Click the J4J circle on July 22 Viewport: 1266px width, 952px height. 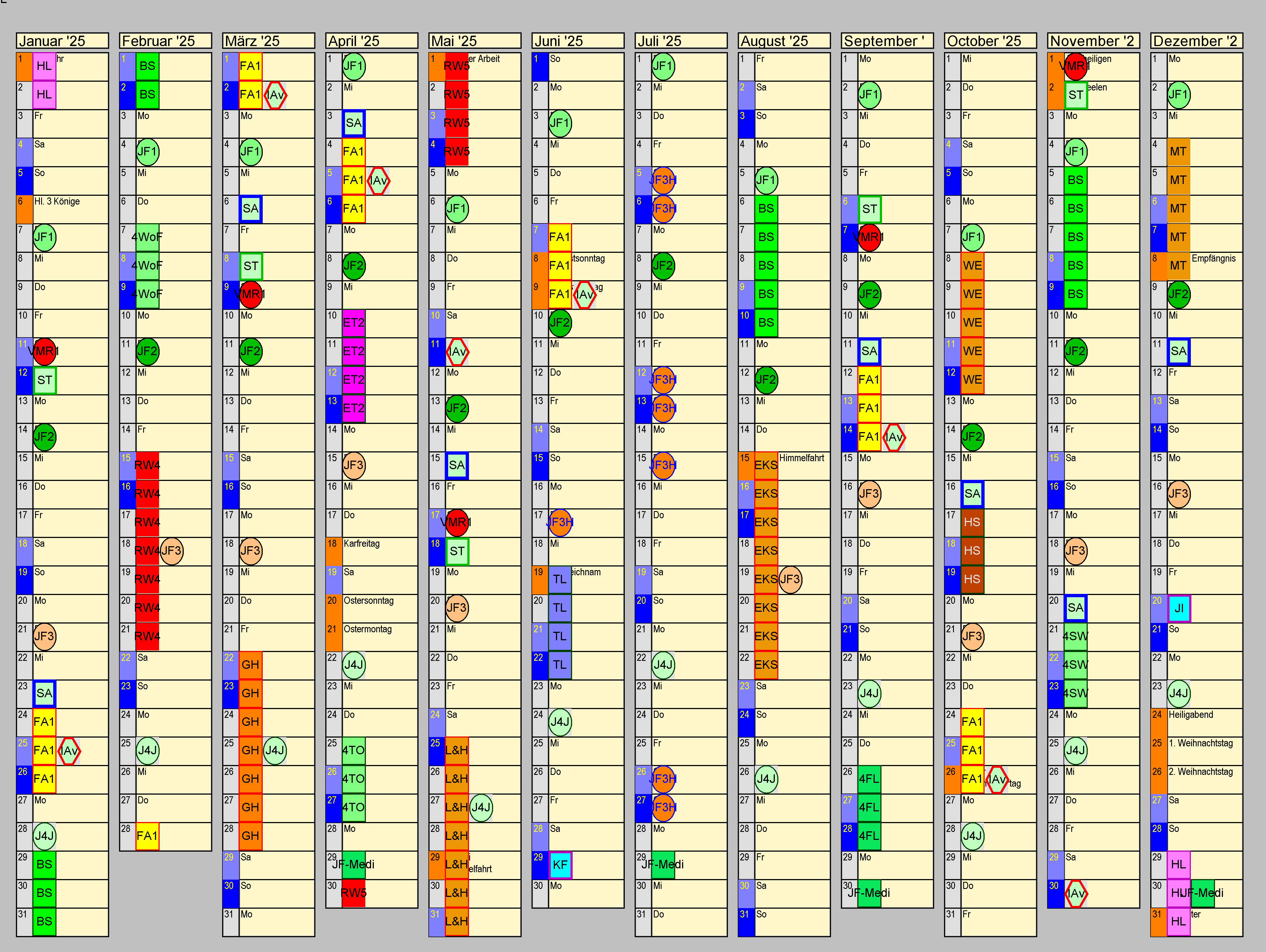tap(663, 665)
